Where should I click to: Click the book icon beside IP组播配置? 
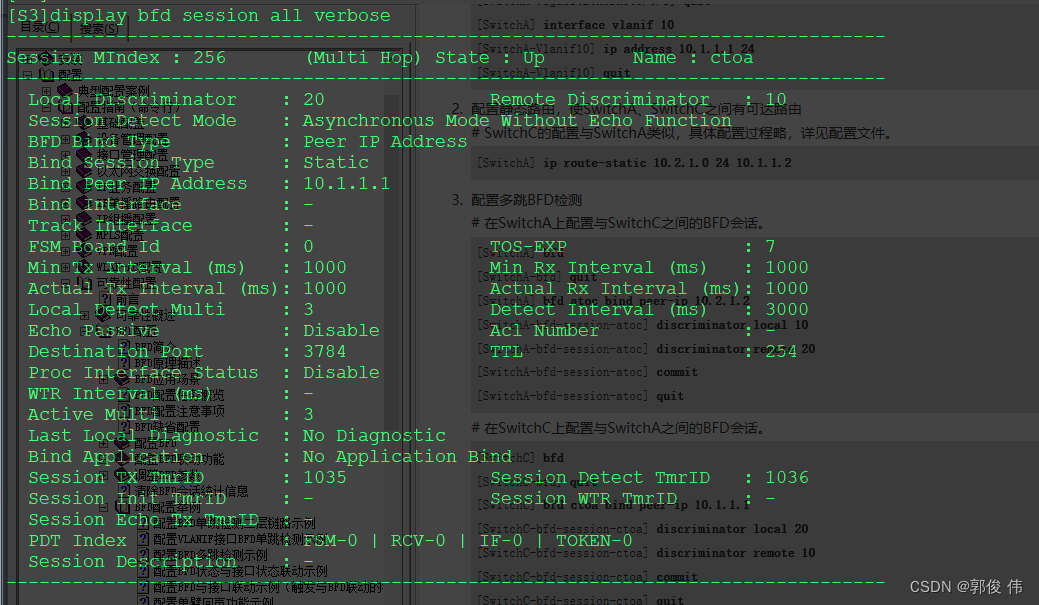click(84, 219)
